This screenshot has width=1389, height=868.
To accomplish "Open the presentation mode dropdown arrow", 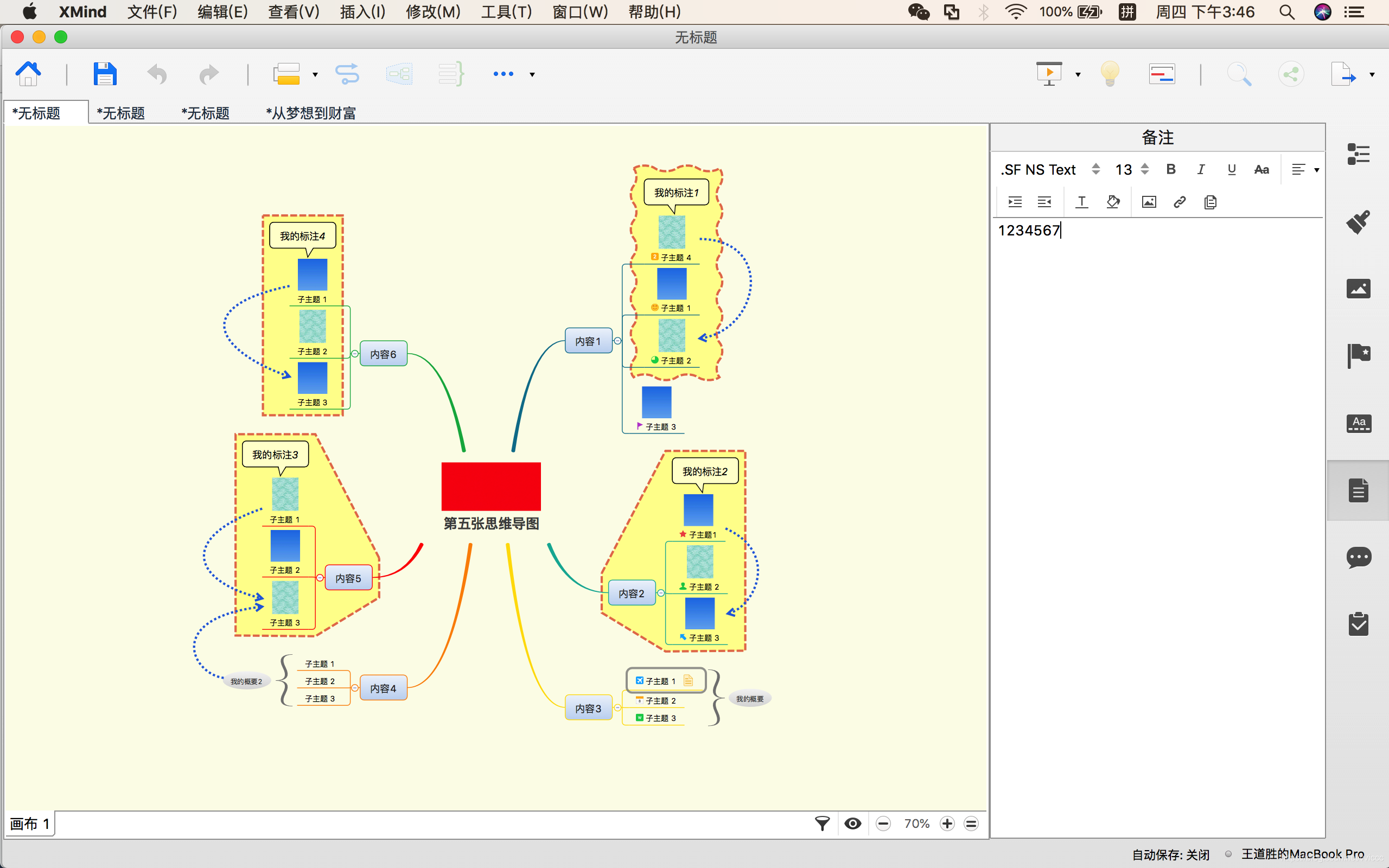I will pyautogui.click(x=1078, y=75).
